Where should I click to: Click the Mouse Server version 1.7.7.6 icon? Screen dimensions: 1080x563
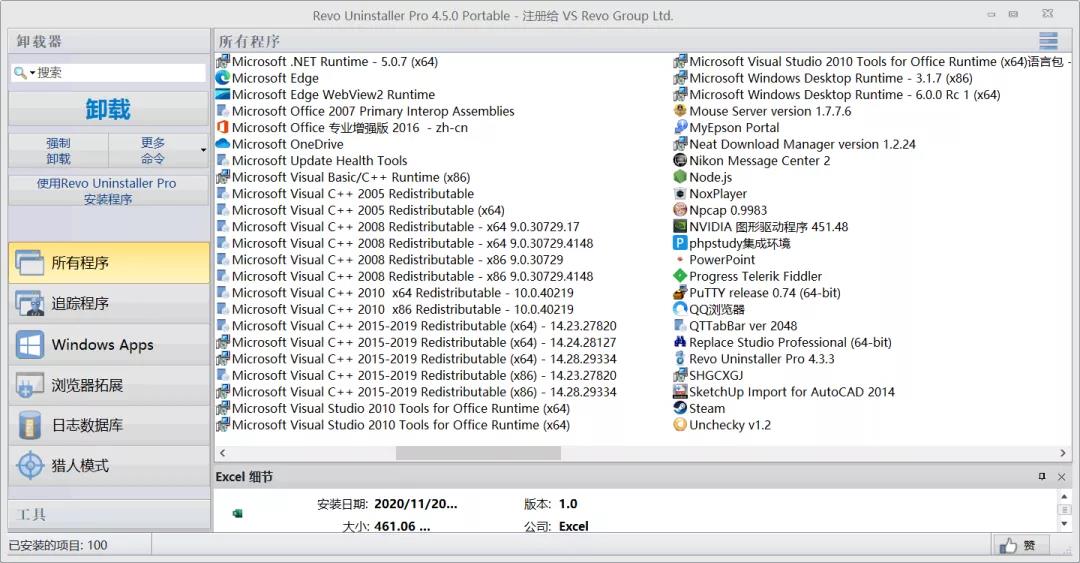680,111
